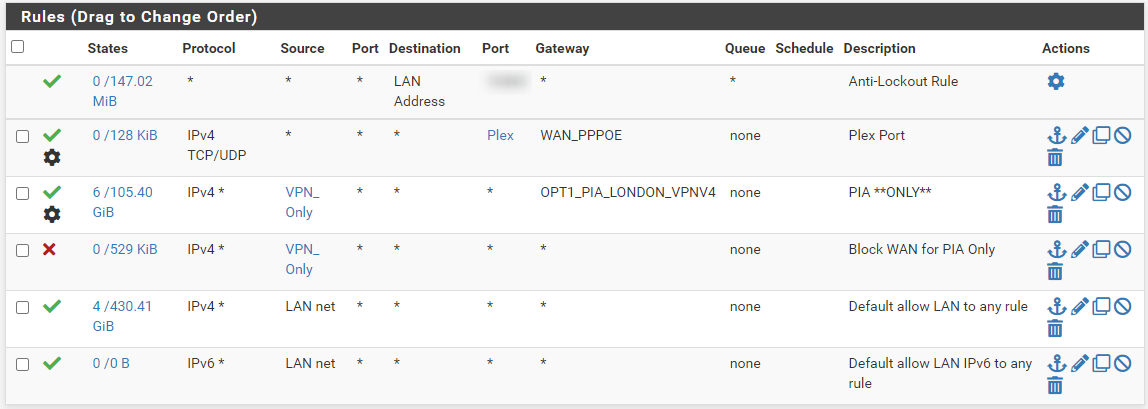
Task: View states 6 /105.40 GiB link
Action: tap(122, 203)
